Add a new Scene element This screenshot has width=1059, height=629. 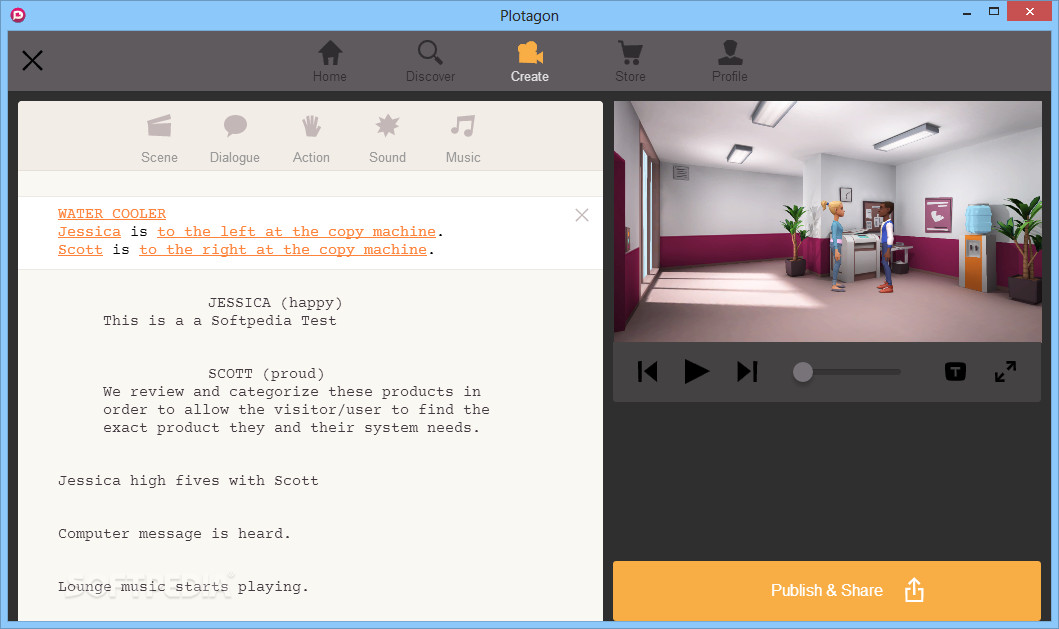[159, 139]
